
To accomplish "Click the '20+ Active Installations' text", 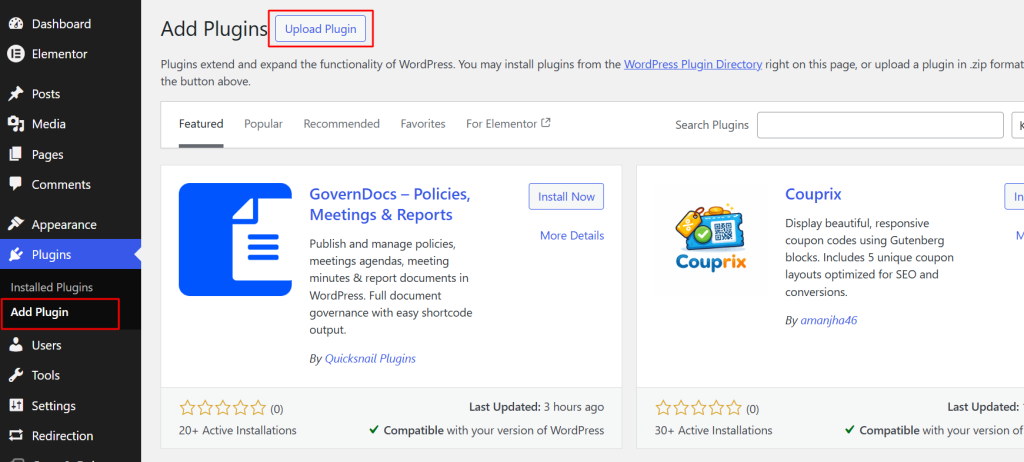I will tap(238, 430).
